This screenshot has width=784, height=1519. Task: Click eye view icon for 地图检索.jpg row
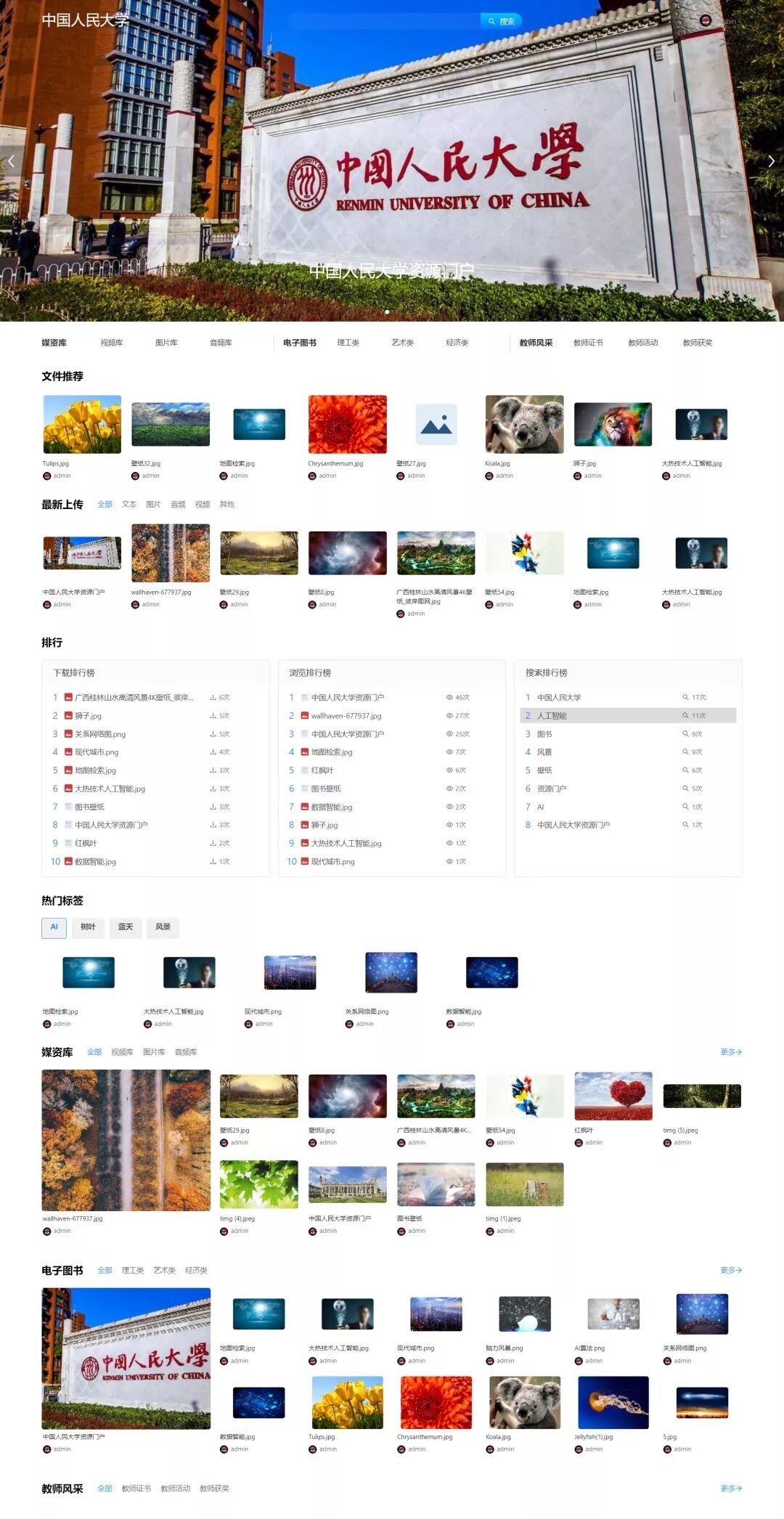point(449,752)
